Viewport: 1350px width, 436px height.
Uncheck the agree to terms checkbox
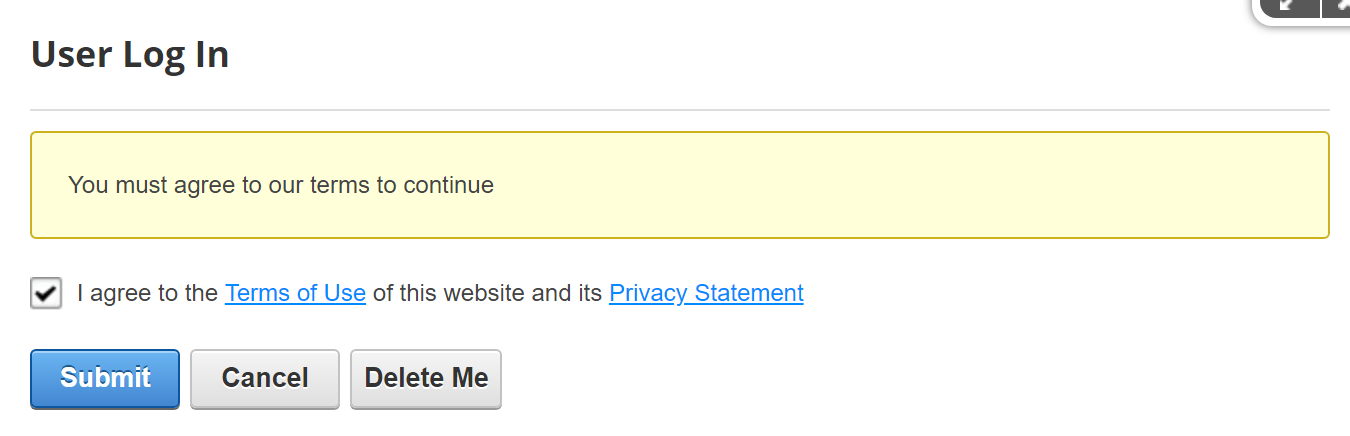pos(46,293)
